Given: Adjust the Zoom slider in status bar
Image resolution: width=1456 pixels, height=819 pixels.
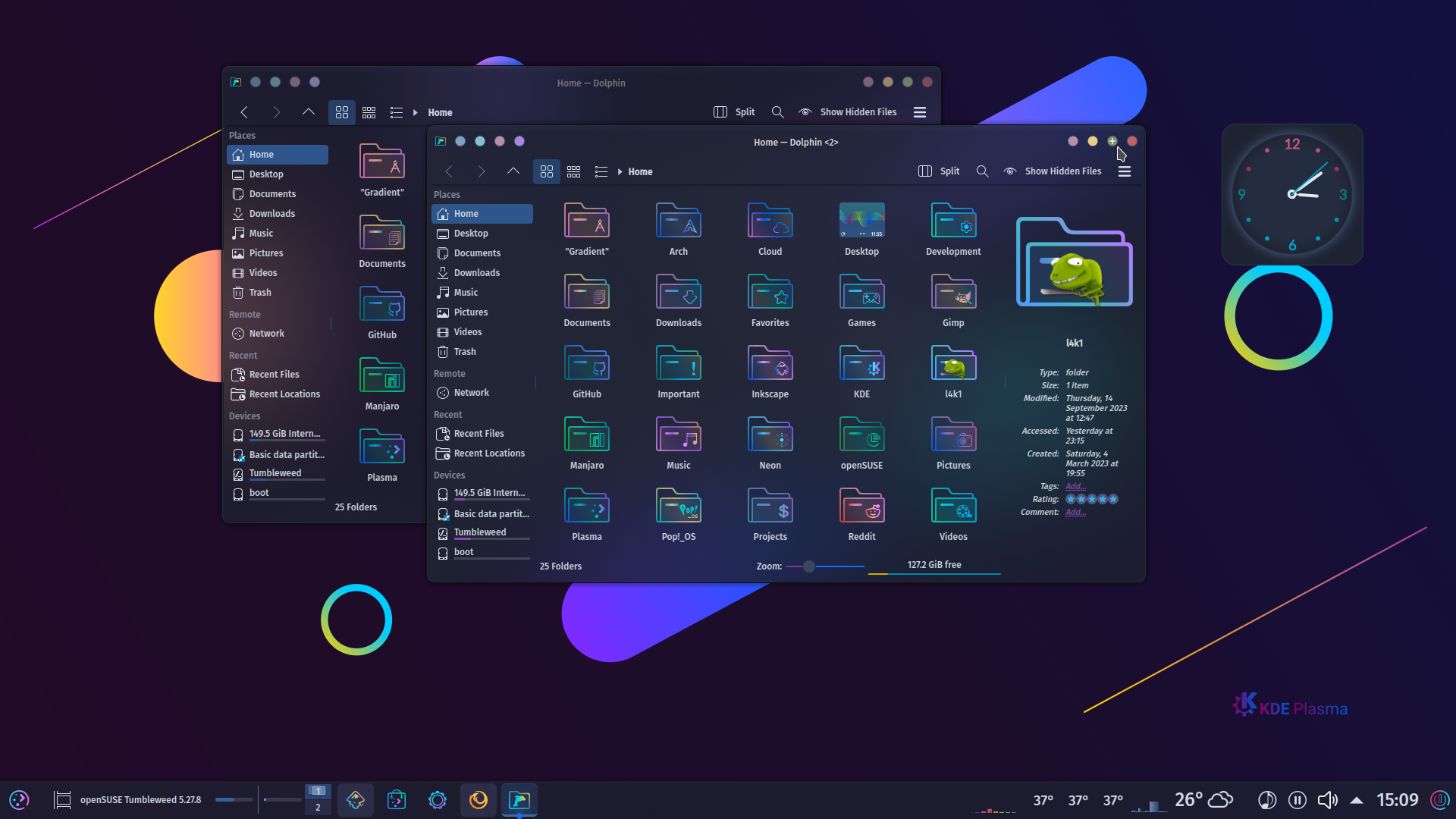Looking at the screenshot, I should (825, 566).
